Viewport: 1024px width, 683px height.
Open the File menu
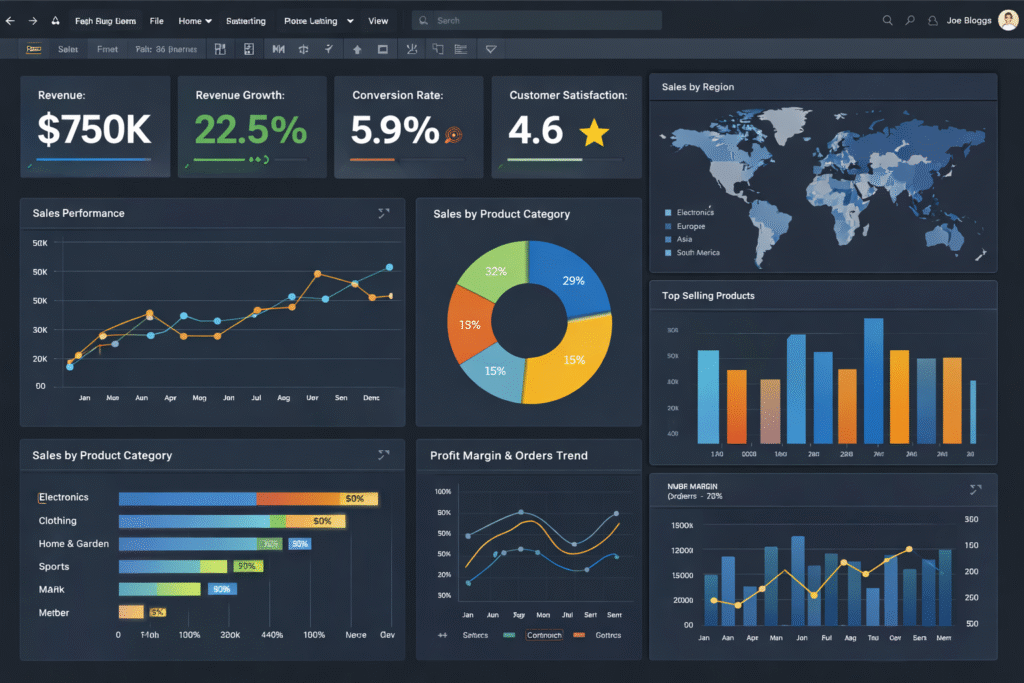(157, 20)
